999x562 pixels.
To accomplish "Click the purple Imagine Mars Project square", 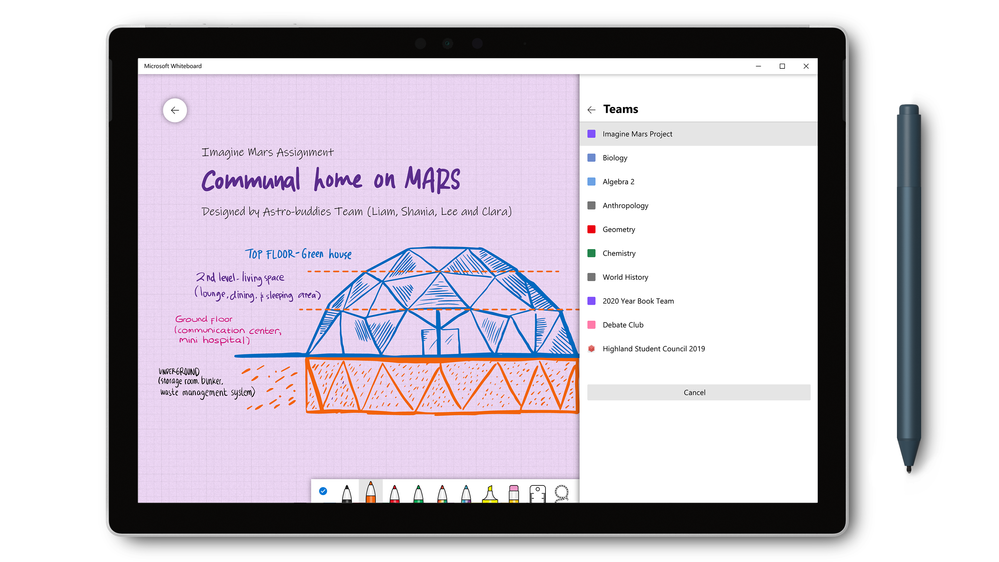I will (x=591, y=134).
